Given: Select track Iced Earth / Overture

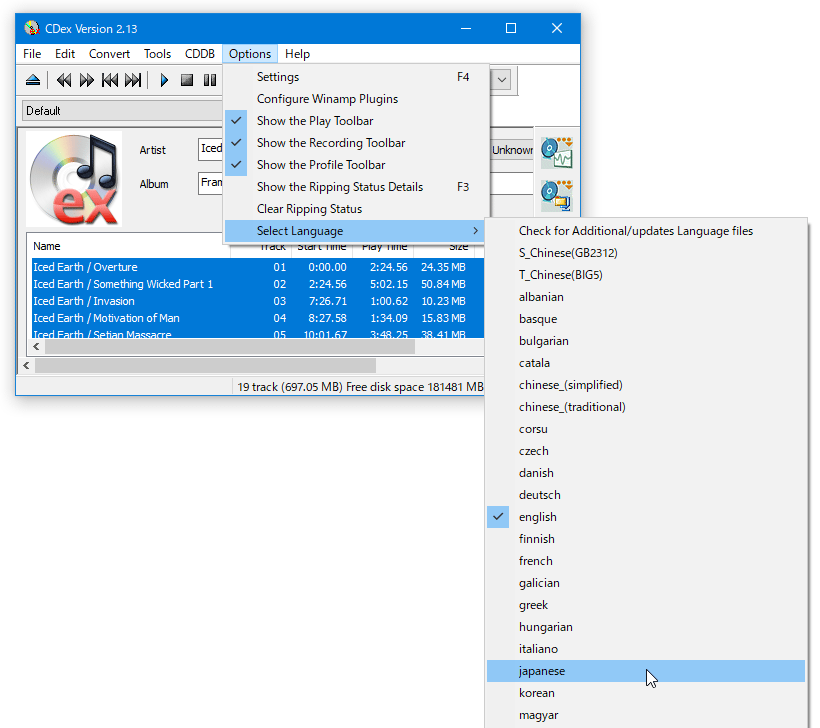Looking at the screenshot, I should tap(258, 267).
